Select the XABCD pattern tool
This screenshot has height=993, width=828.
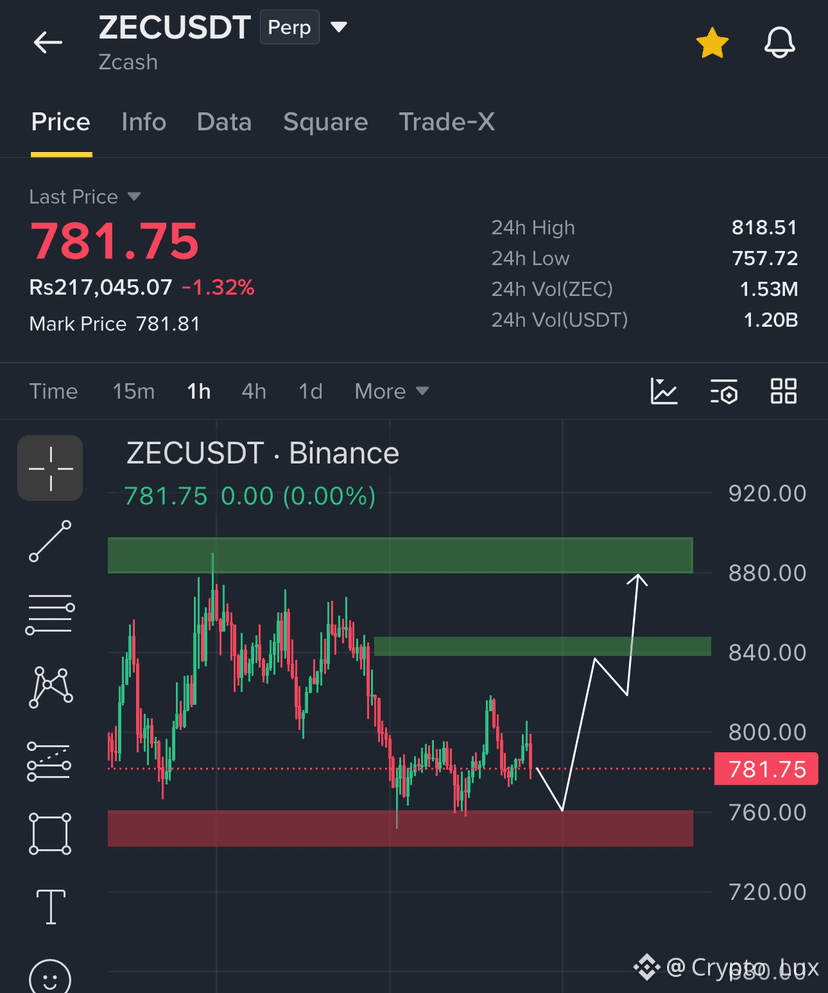coord(51,687)
